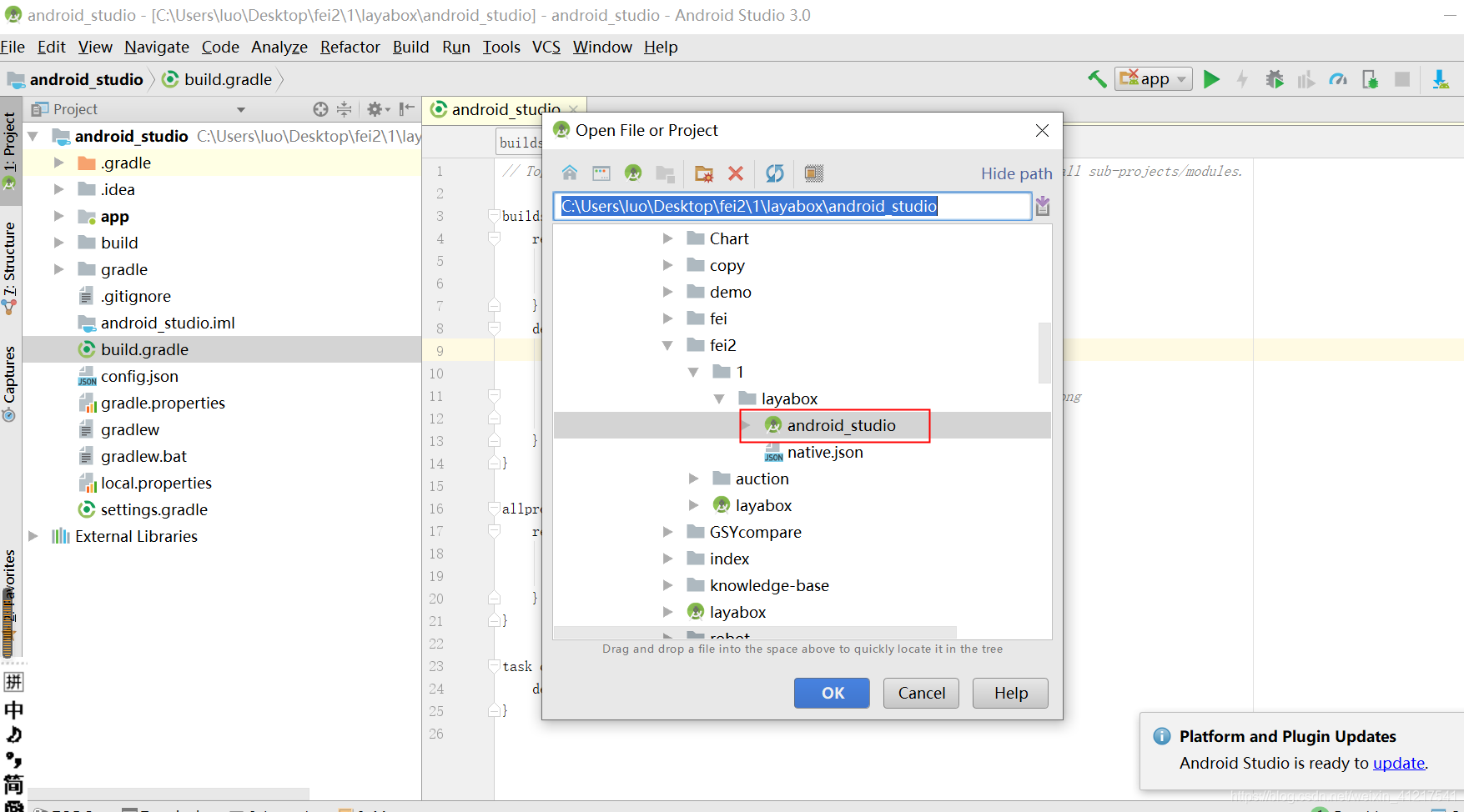
Task: Open the 7: Structure side tool window
Action: click(10, 267)
